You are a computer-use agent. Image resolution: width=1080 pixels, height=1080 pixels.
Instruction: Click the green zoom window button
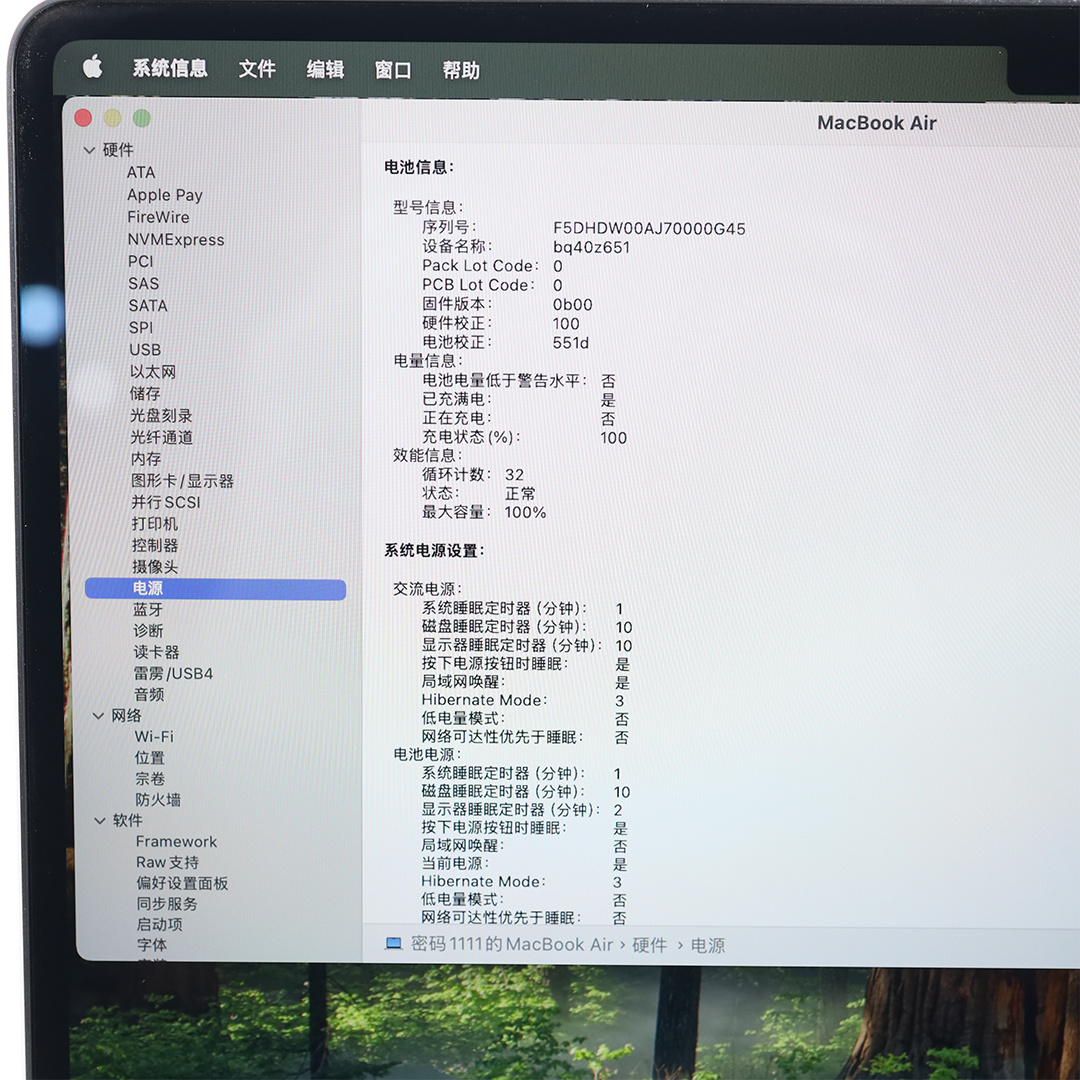point(142,118)
